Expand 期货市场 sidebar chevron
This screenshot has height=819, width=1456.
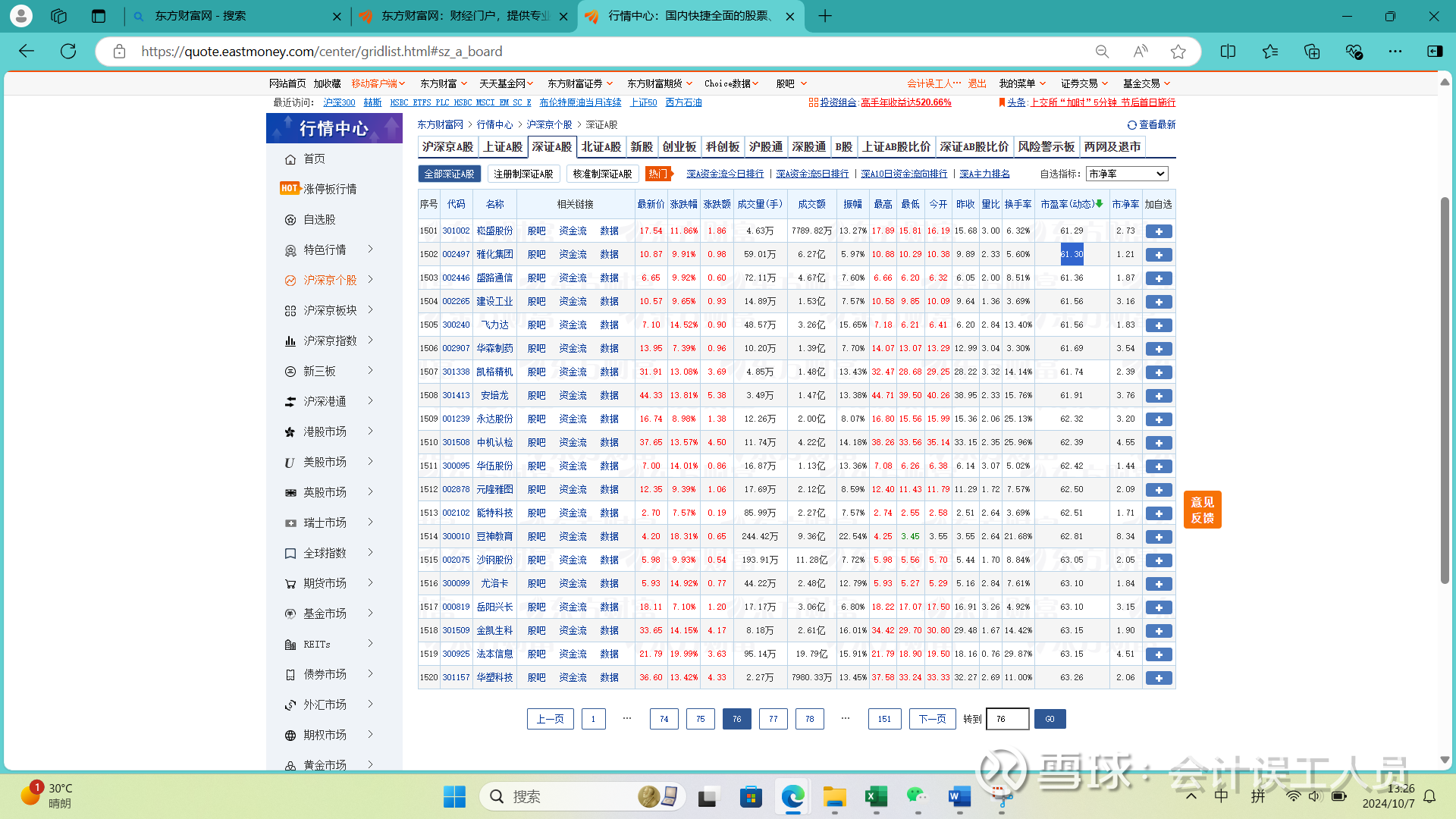(x=371, y=582)
